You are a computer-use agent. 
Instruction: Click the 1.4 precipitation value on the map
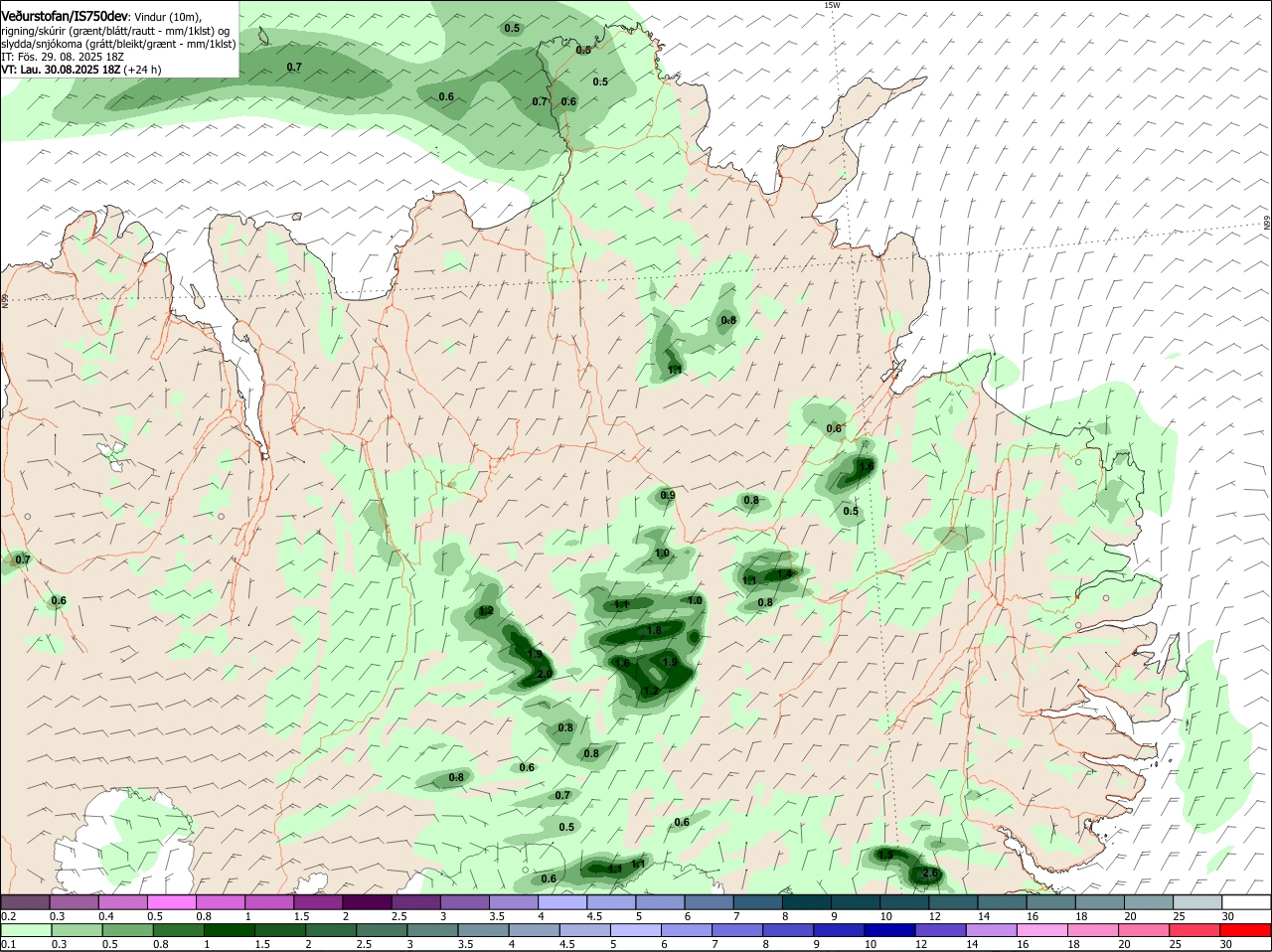784,573
